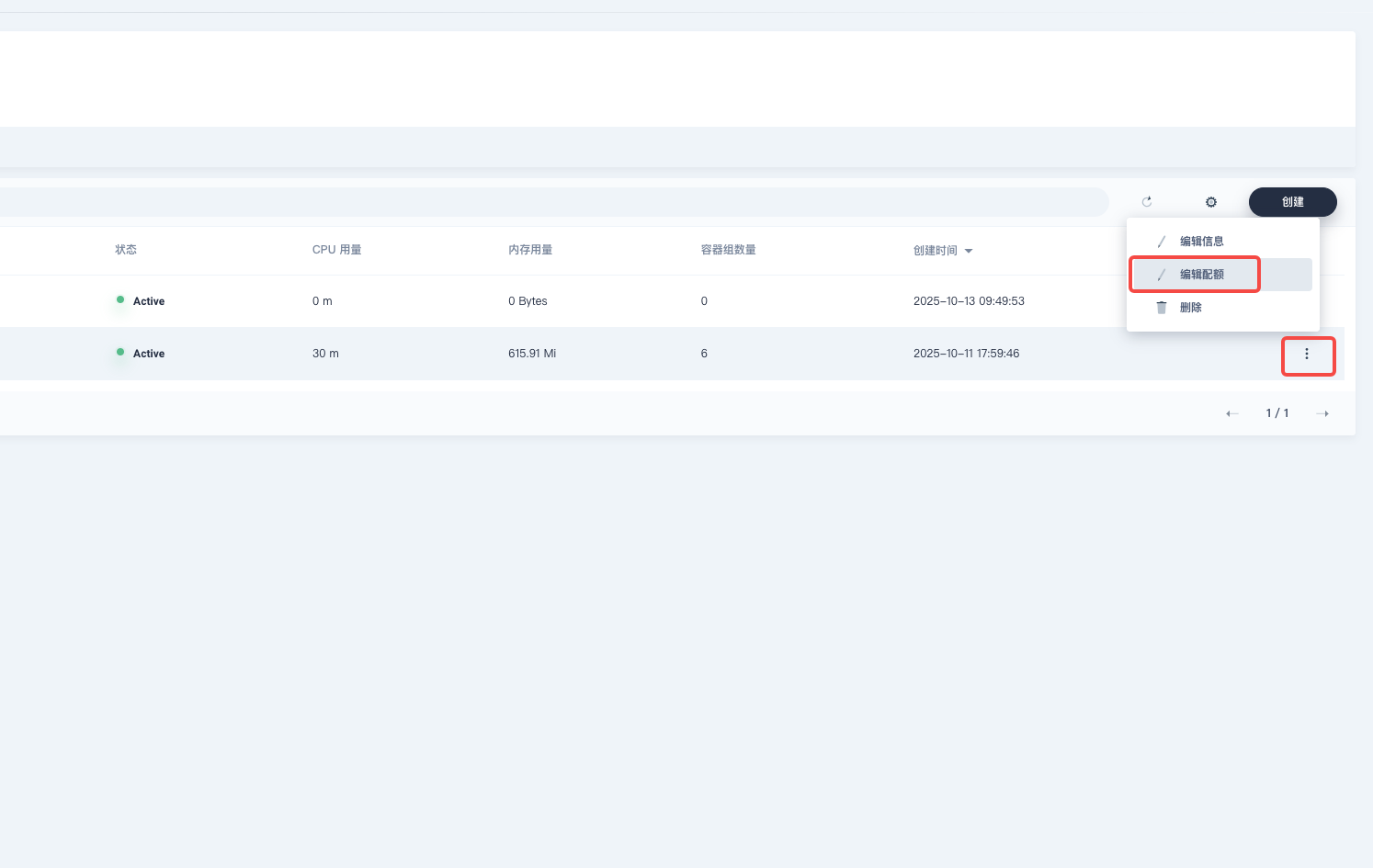This screenshot has width=1373, height=868.
Task: Click the green status dot in the 30 m row
Action: (120, 353)
